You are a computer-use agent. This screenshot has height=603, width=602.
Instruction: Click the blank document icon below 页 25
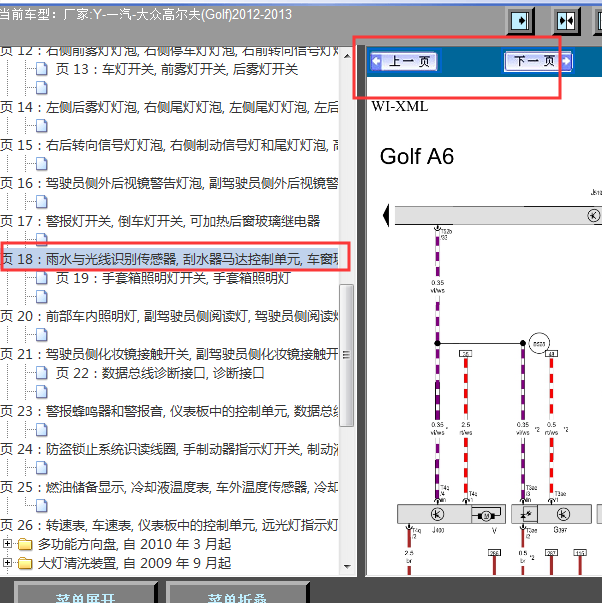42,506
